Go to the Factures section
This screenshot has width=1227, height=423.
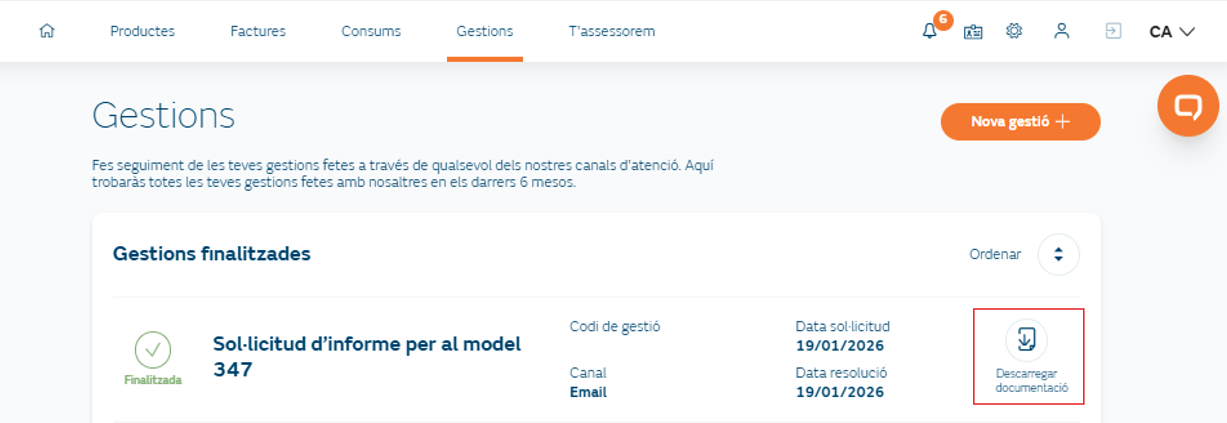point(258,31)
